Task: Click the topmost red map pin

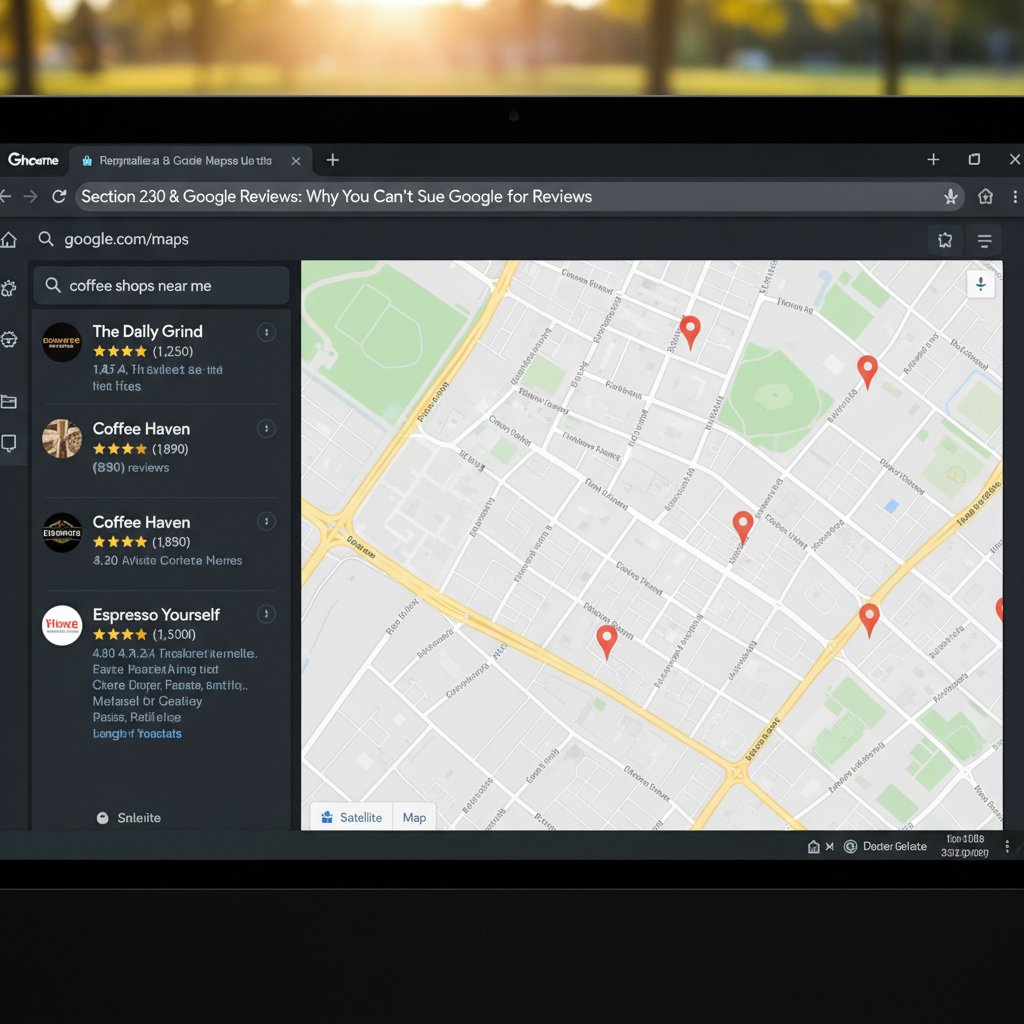Action: click(x=690, y=332)
